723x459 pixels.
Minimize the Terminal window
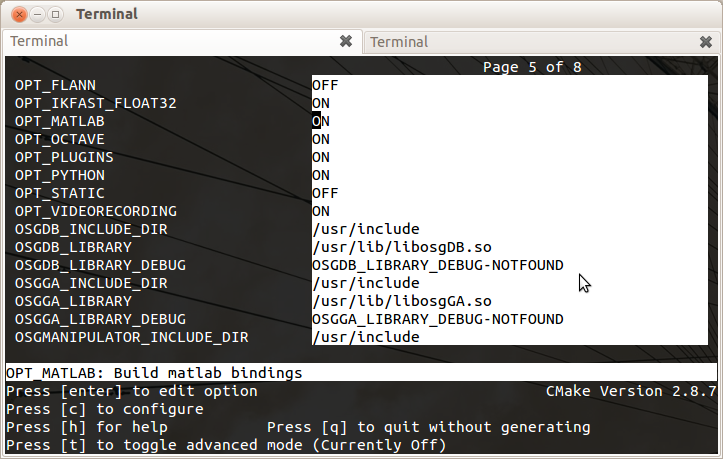click(35, 14)
